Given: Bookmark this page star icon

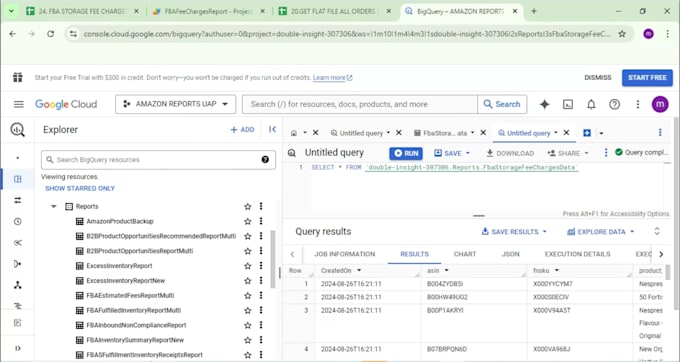Looking at the screenshot, I should [x=622, y=34].
